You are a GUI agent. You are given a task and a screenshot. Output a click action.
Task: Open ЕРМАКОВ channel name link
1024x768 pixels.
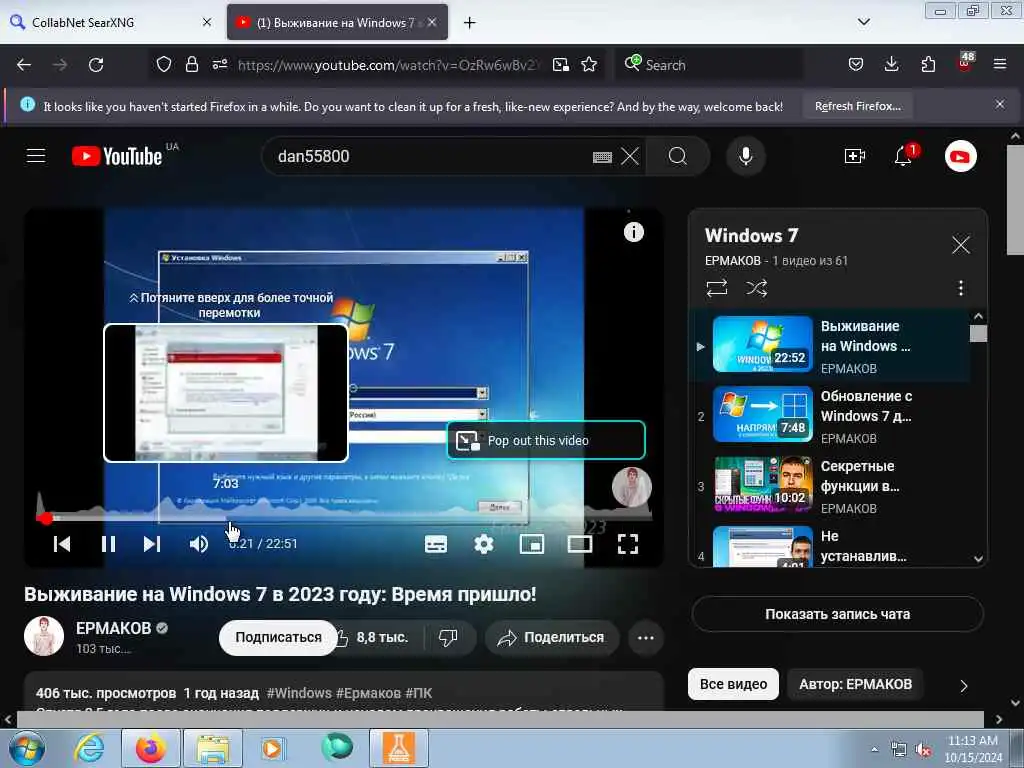(114, 628)
